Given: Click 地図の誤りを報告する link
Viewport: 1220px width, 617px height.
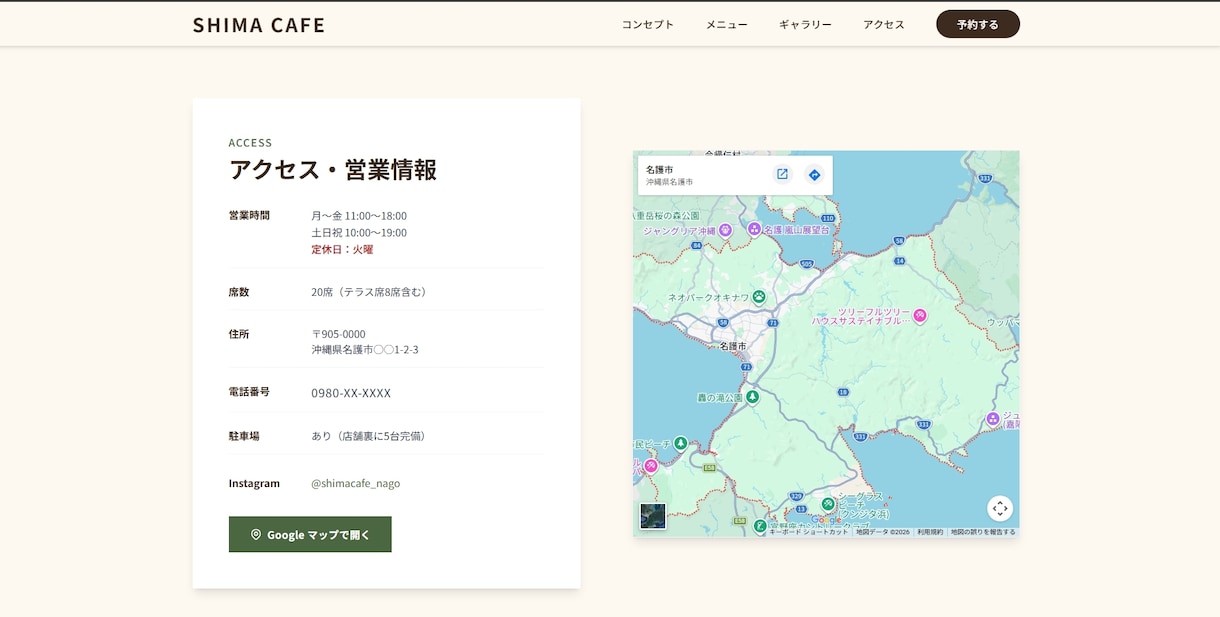Looking at the screenshot, I should tap(983, 532).
